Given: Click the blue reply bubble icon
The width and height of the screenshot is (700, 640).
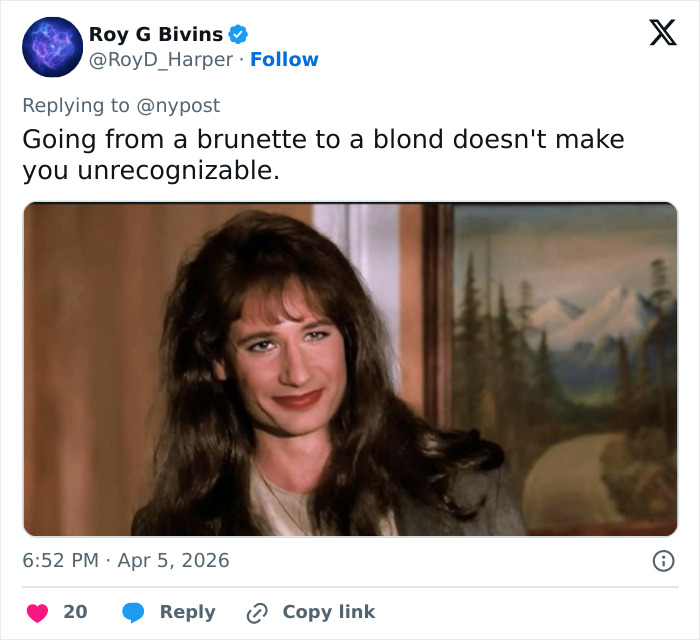Looking at the screenshot, I should point(135,612).
